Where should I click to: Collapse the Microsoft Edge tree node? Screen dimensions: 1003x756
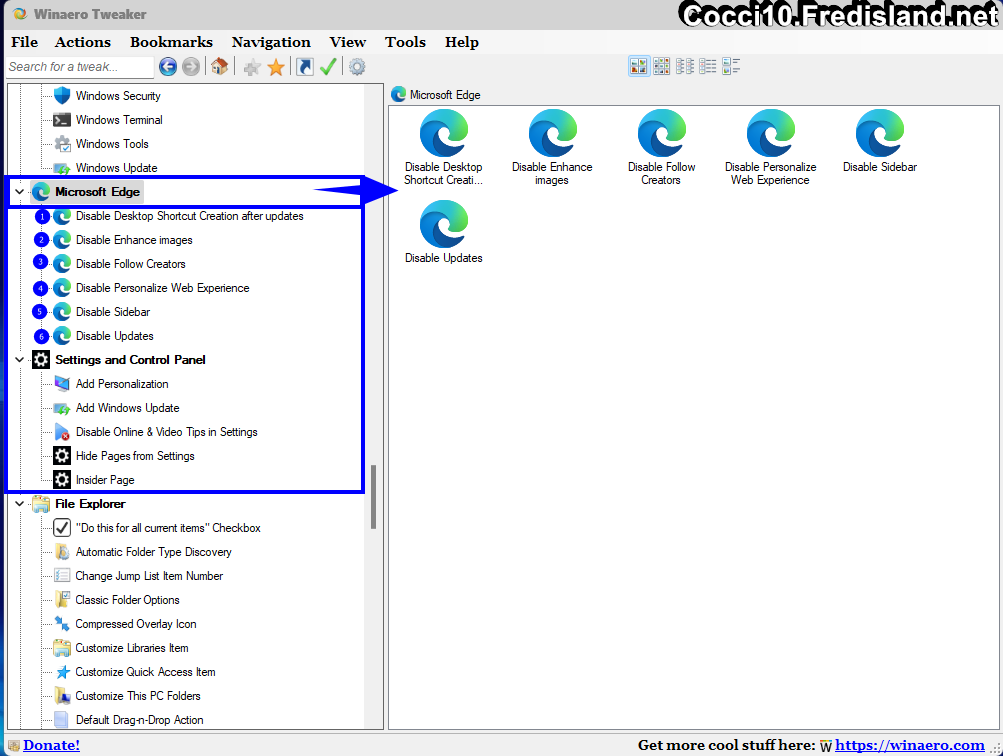coord(20,192)
